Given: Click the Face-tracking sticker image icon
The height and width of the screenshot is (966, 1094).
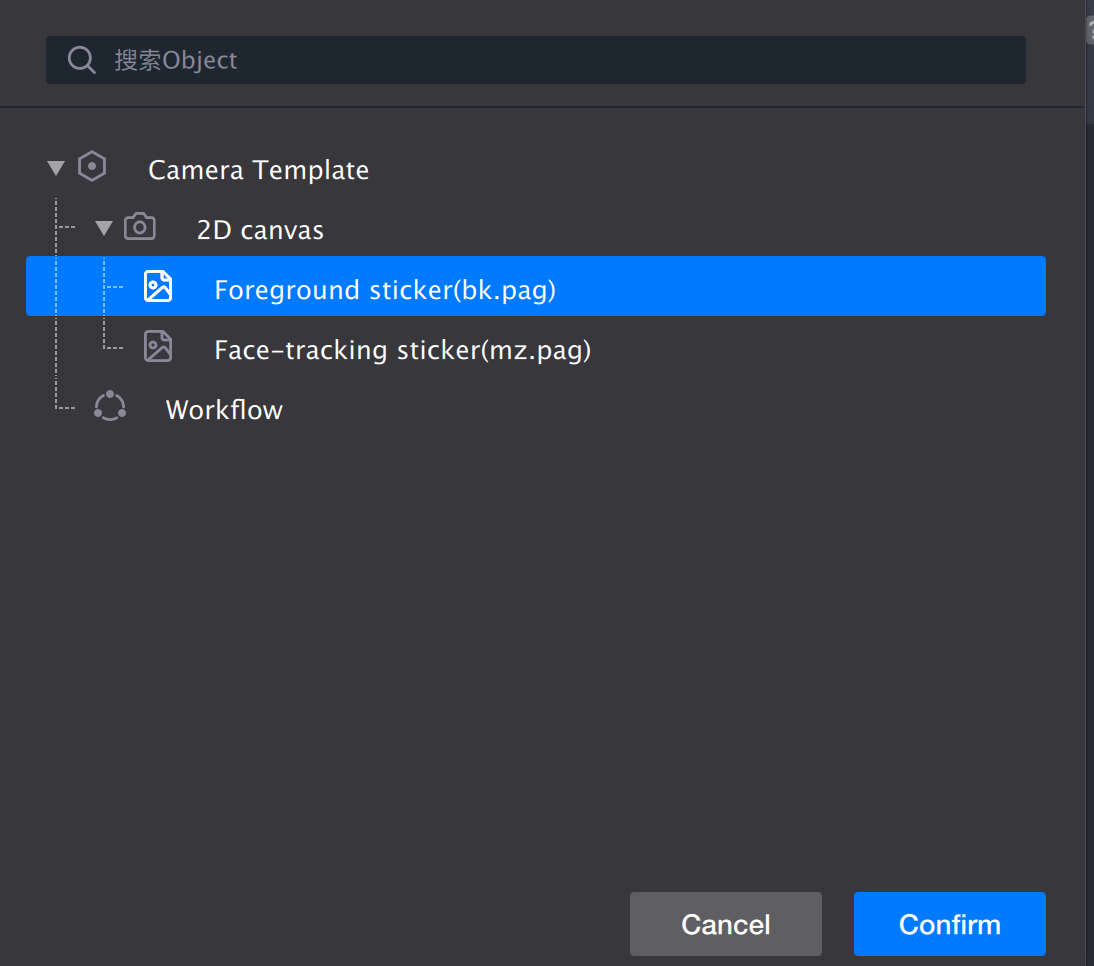Looking at the screenshot, I should 158,347.
